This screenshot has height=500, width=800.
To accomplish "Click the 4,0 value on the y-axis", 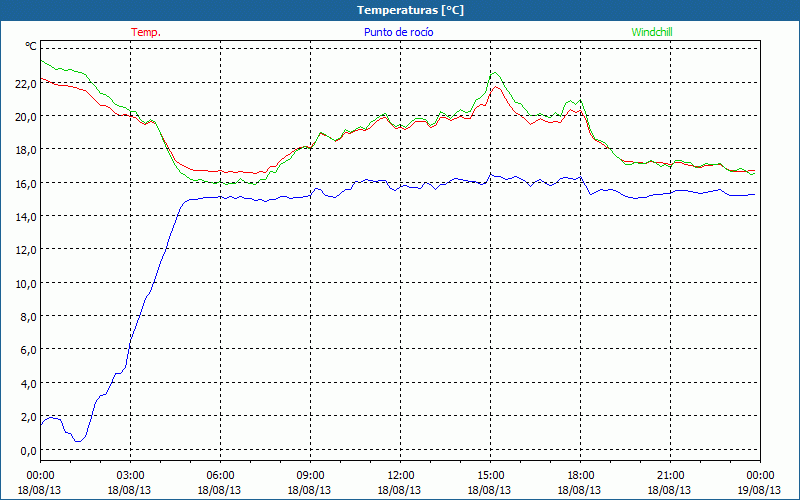I will [x=28, y=384].
